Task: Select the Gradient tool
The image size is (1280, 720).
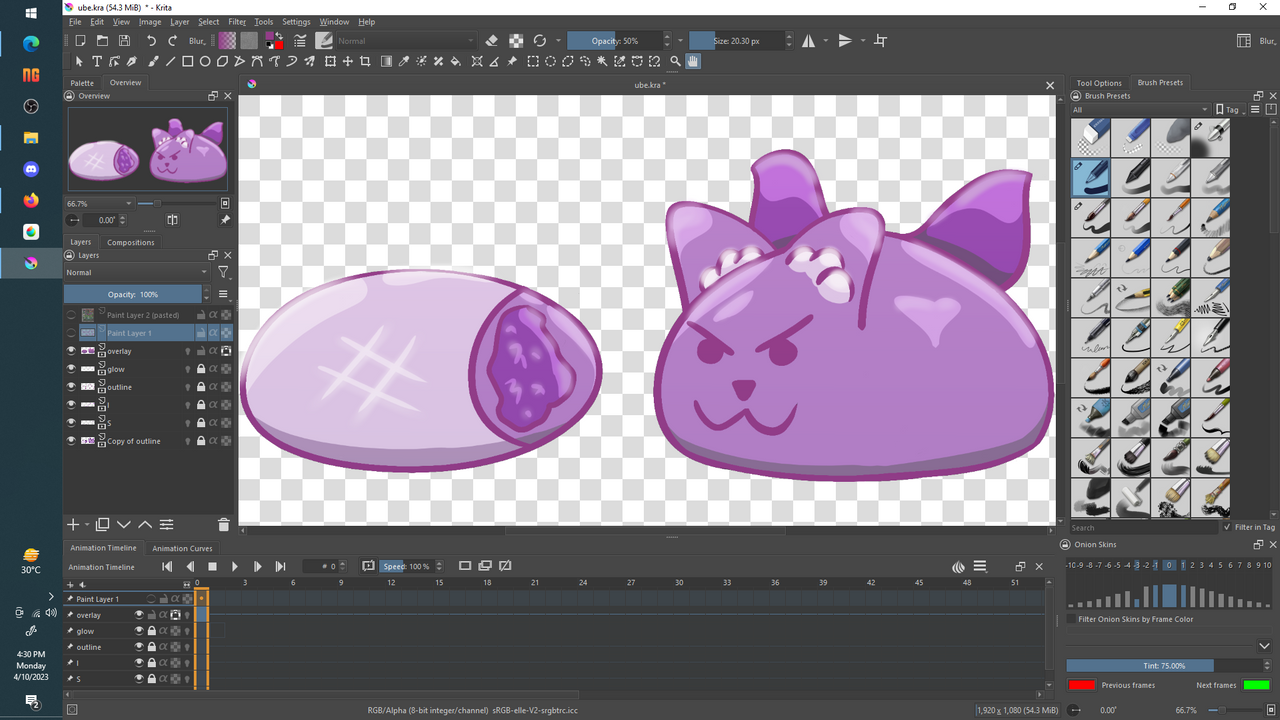Action: (x=386, y=61)
